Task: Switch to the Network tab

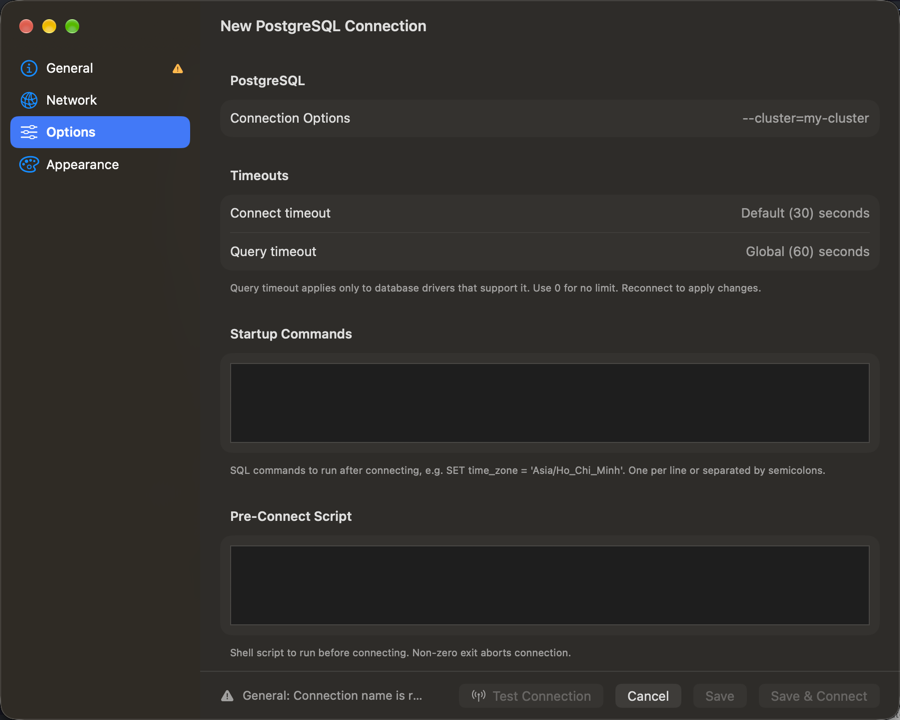Action: [x=100, y=100]
